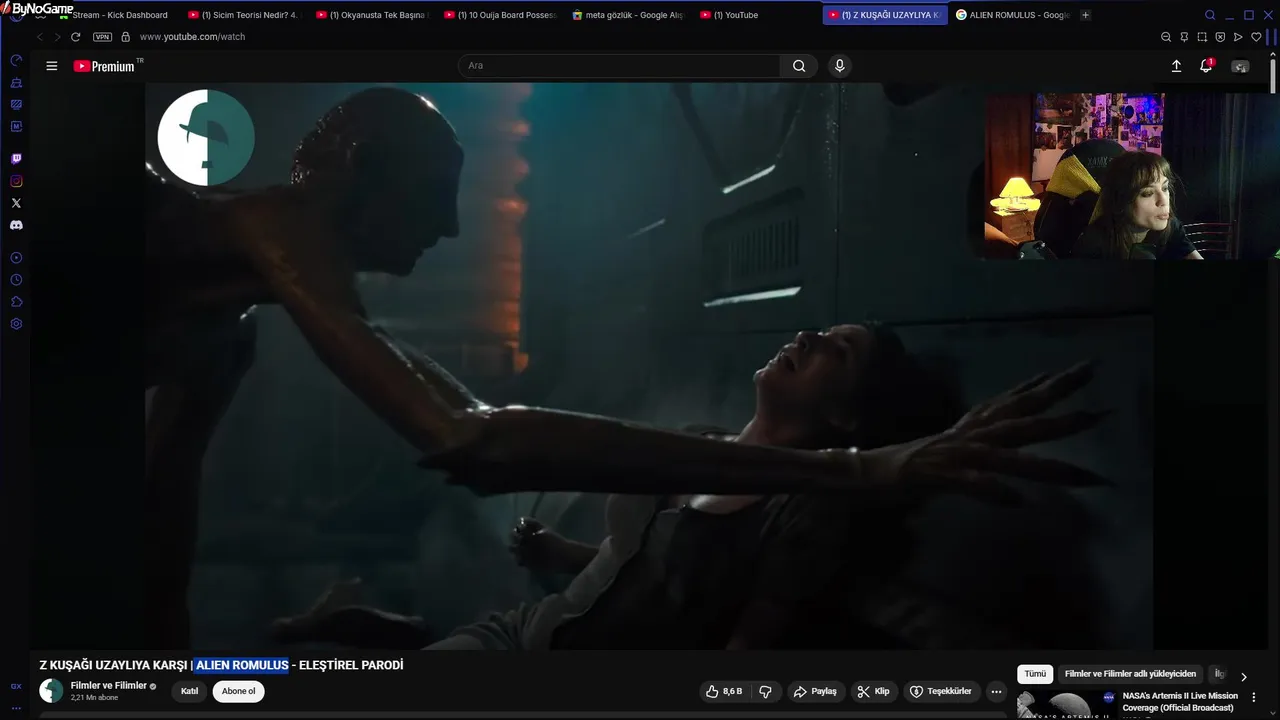The height and width of the screenshot is (720, 1280).
Task: Click the Paylaş share button
Action: [815, 691]
